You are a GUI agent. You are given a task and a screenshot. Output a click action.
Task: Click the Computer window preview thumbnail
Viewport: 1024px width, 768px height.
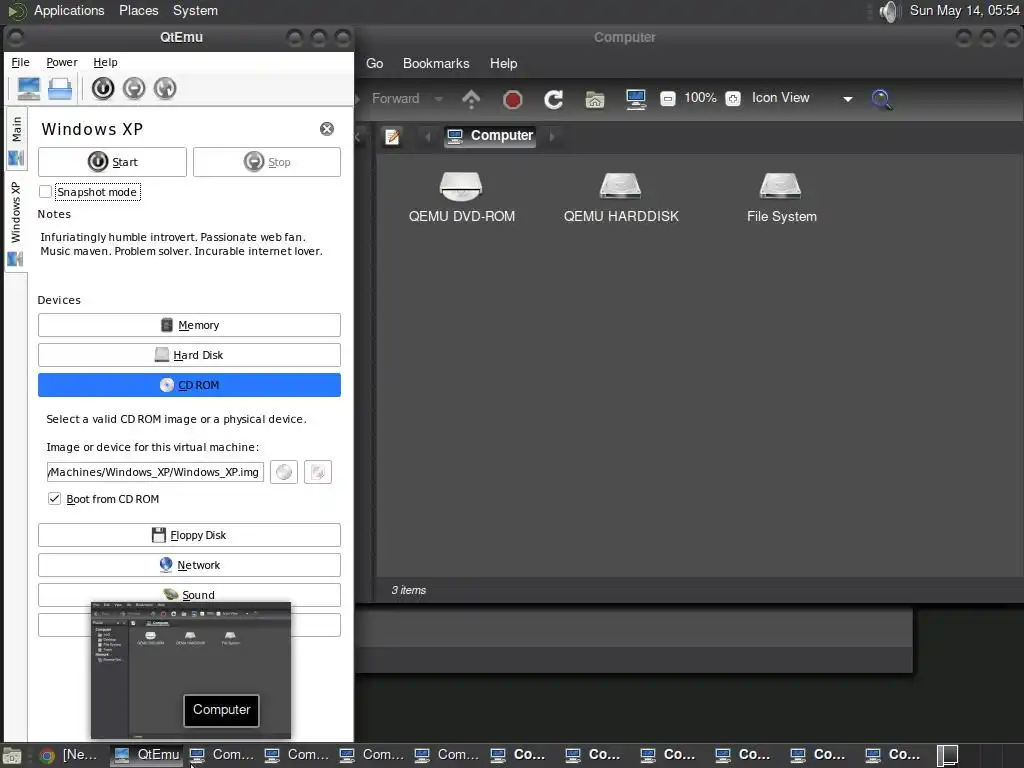(191, 671)
